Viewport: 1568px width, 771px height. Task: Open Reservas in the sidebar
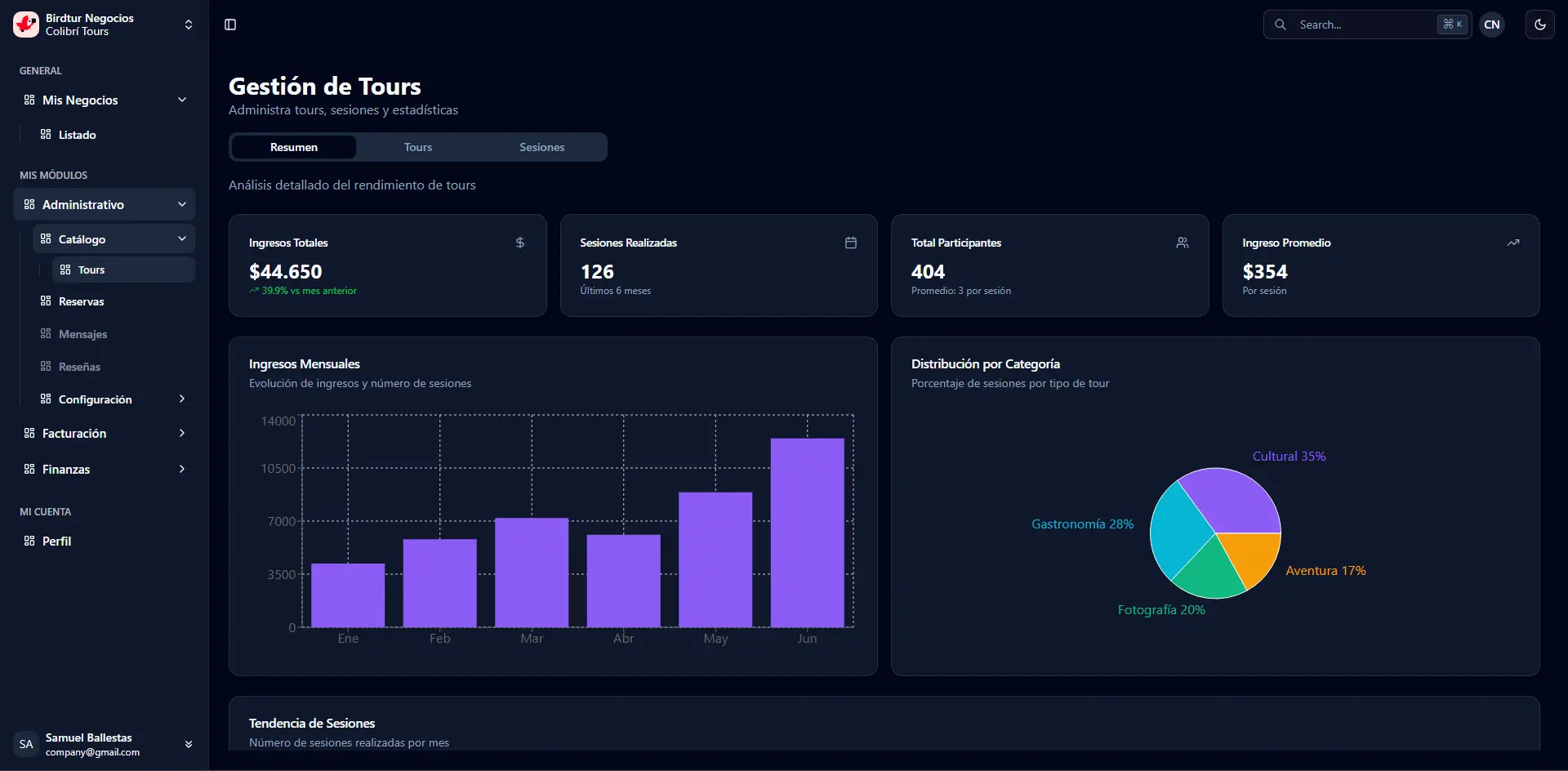pos(82,301)
